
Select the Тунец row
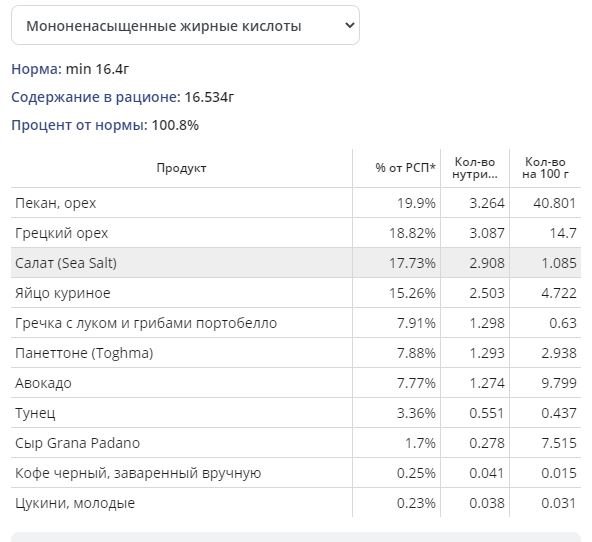click(x=296, y=413)
